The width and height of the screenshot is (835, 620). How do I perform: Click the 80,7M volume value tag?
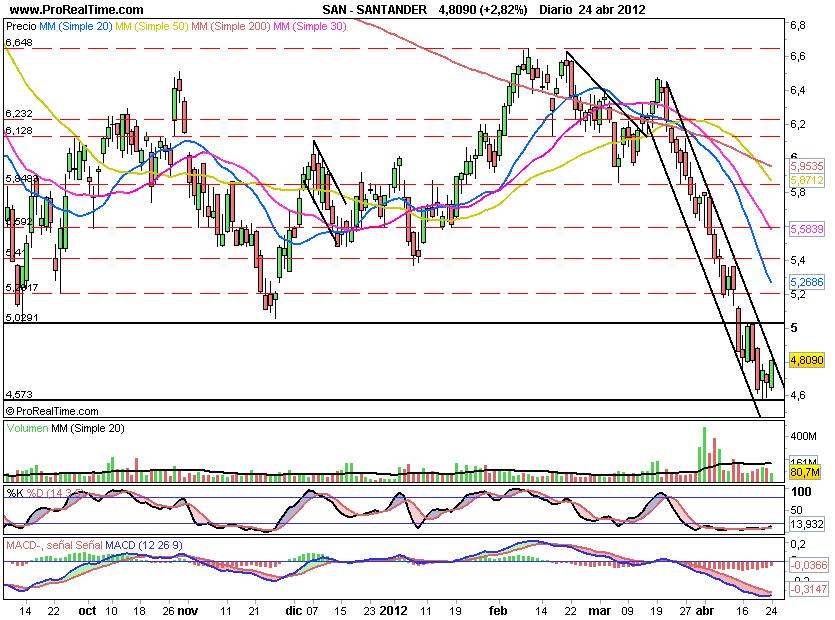tap(806, 472)
